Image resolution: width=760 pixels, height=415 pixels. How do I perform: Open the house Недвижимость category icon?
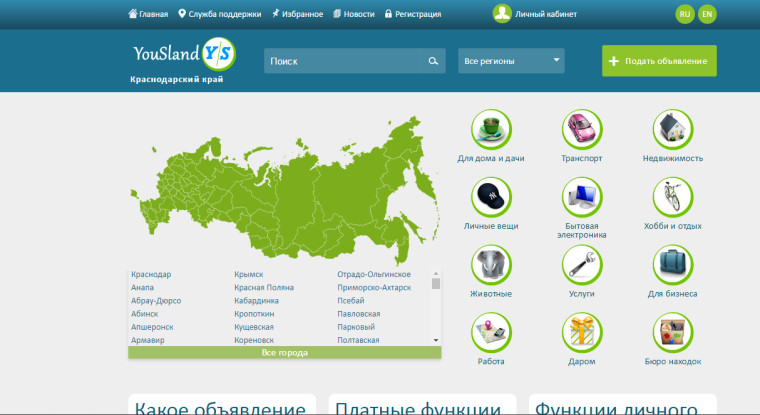pyautogui.click(x=673, y=129)
